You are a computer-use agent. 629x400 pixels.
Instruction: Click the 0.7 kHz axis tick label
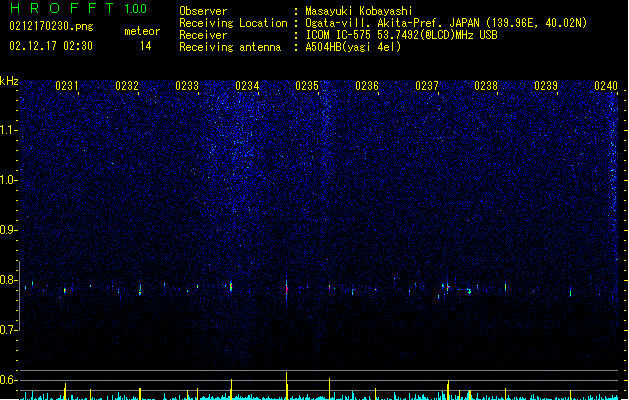tap(8, 330)
